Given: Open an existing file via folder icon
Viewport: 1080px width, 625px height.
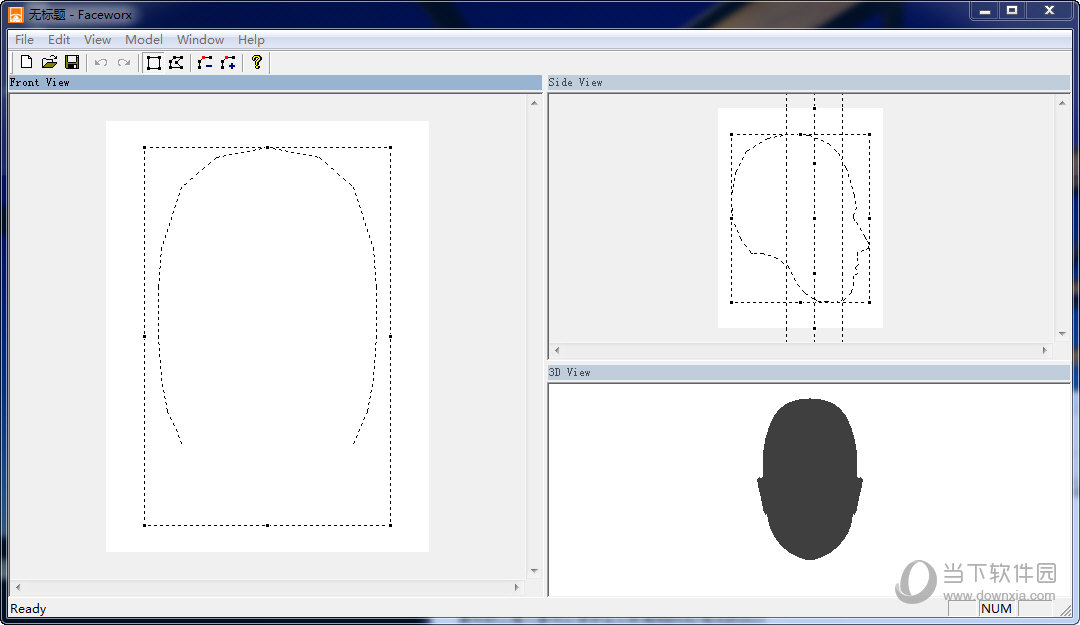Looking at the screenshot, I should pyautogui.click(x=49, y=63).
